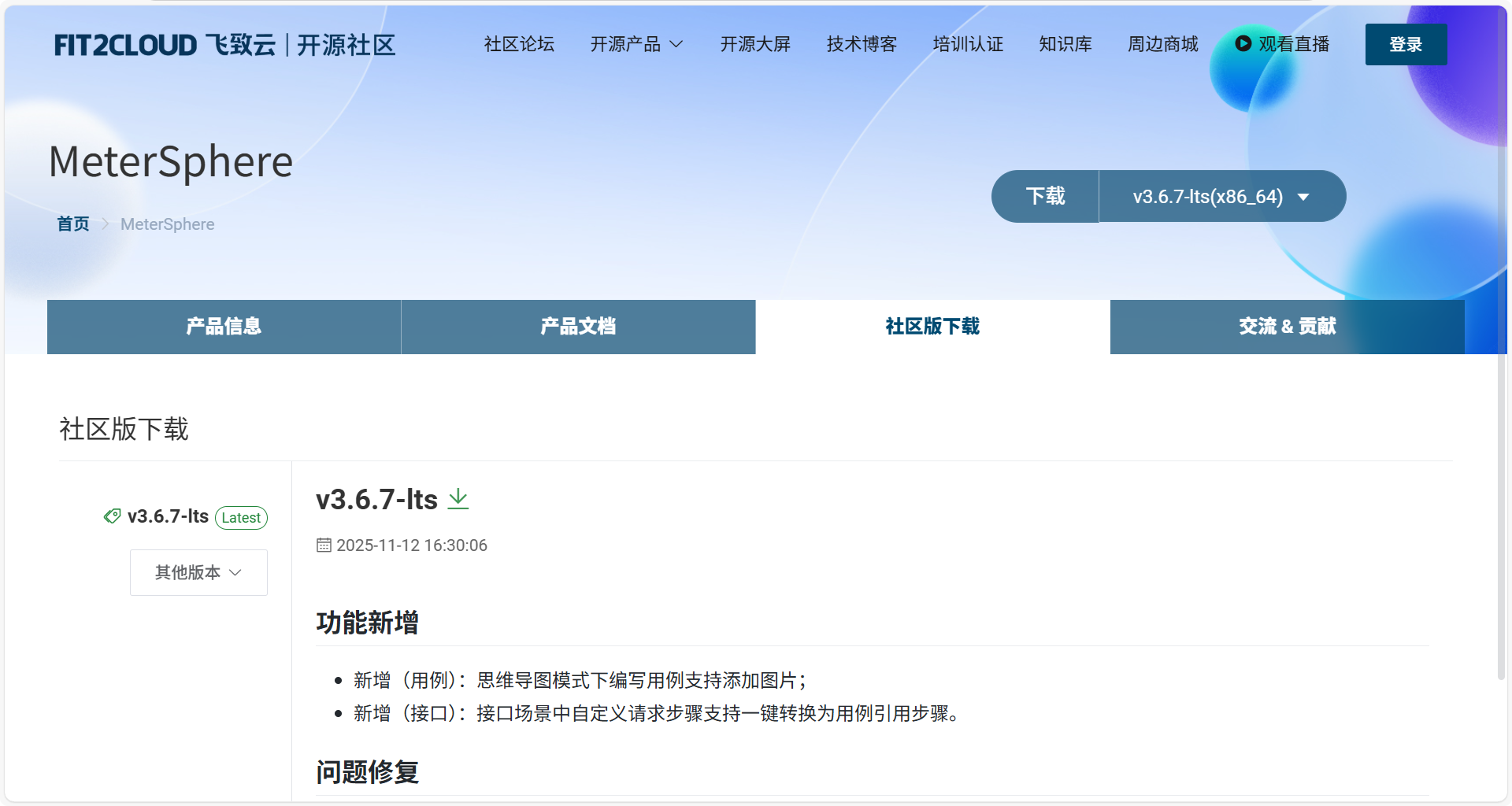The width and height of the screenshot is (1512, 806).
Task: Click the 接口场景 changelog line
Action: (x=657, y=713)
